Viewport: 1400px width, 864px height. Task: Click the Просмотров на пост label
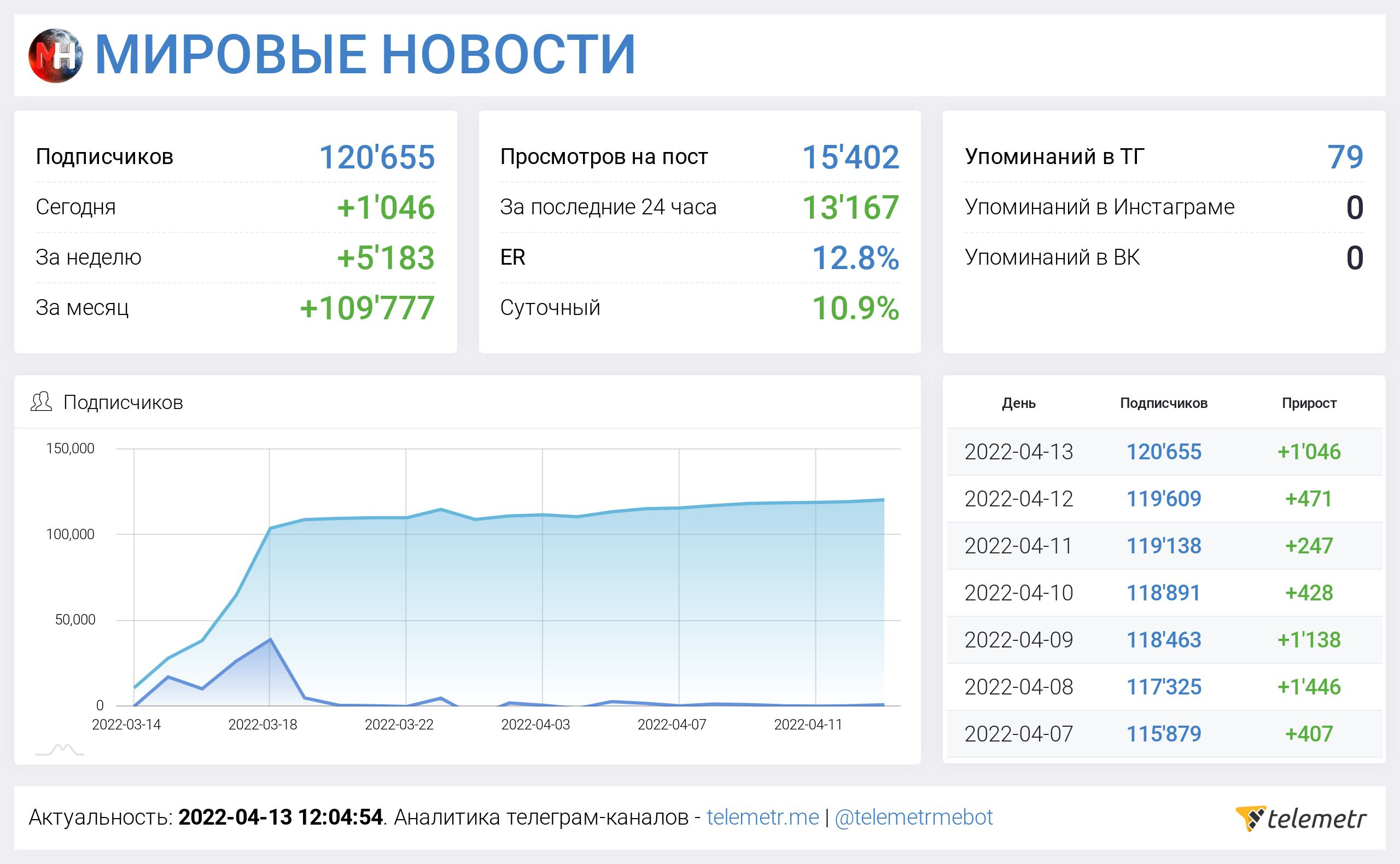pos(604,156)
